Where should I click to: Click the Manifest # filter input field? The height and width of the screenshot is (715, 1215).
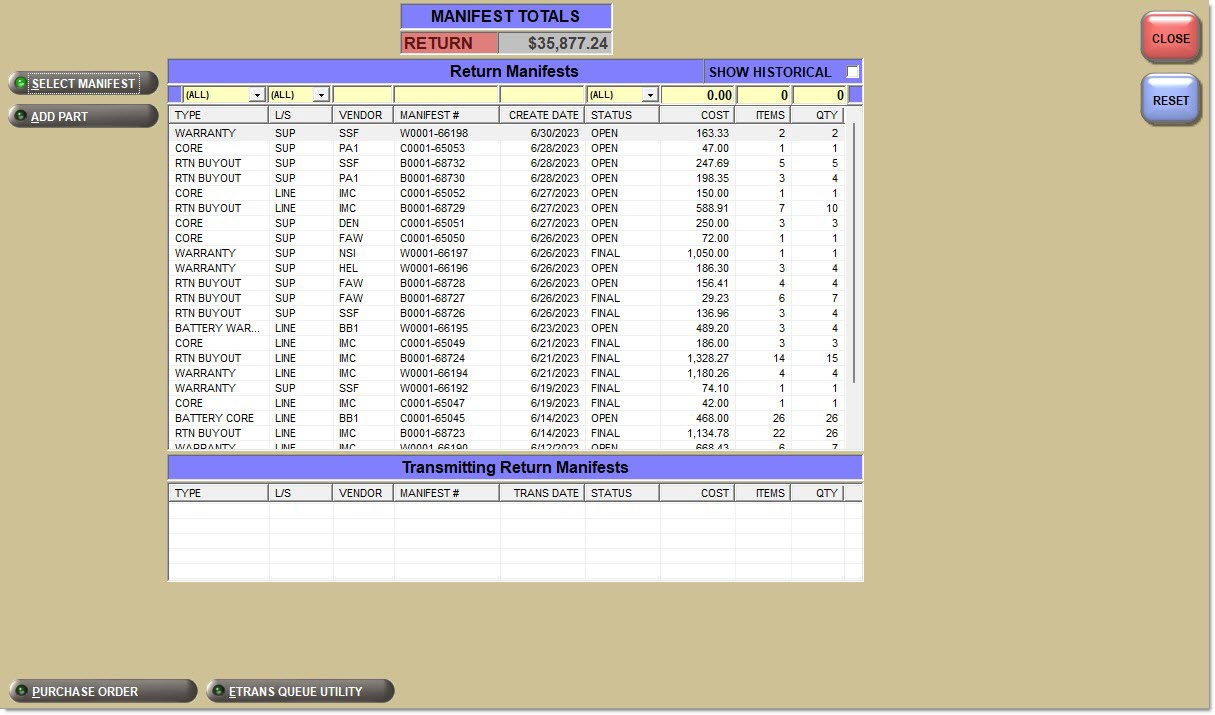coord(446,95)
